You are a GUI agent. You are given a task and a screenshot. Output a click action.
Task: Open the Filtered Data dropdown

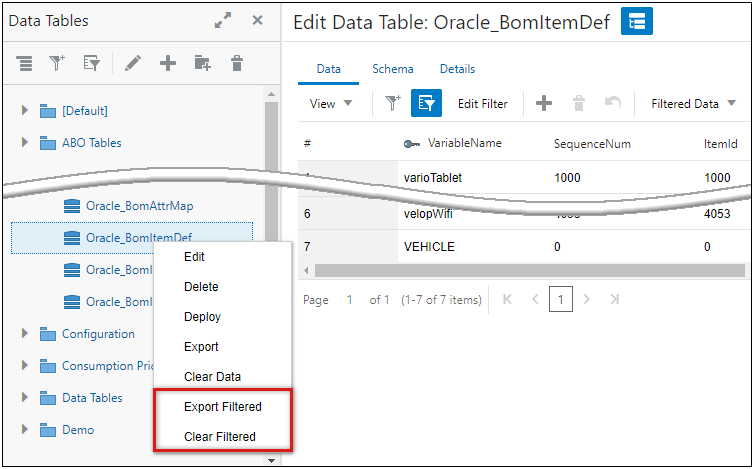pyautogui.click(x=693, y=103)
